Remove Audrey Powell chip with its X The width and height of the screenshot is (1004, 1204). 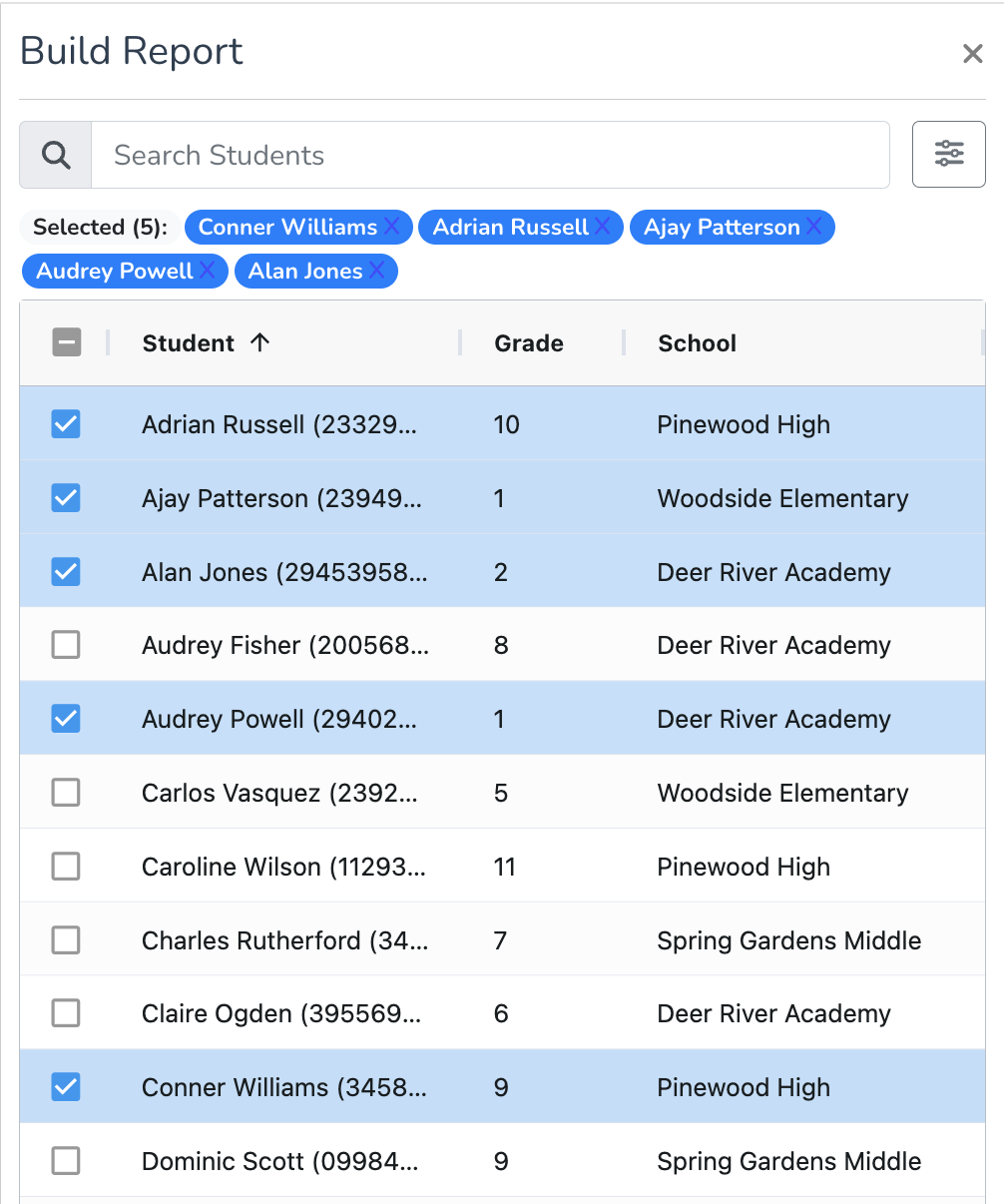[x=207, y=271]
